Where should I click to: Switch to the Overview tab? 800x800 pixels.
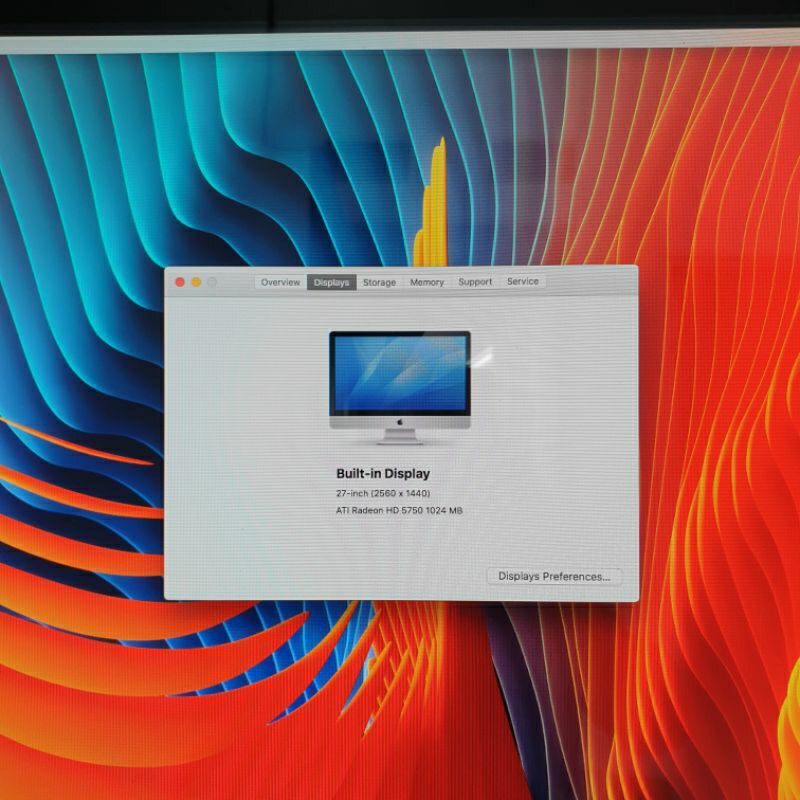pyautogui.click(x=280, y=282)
